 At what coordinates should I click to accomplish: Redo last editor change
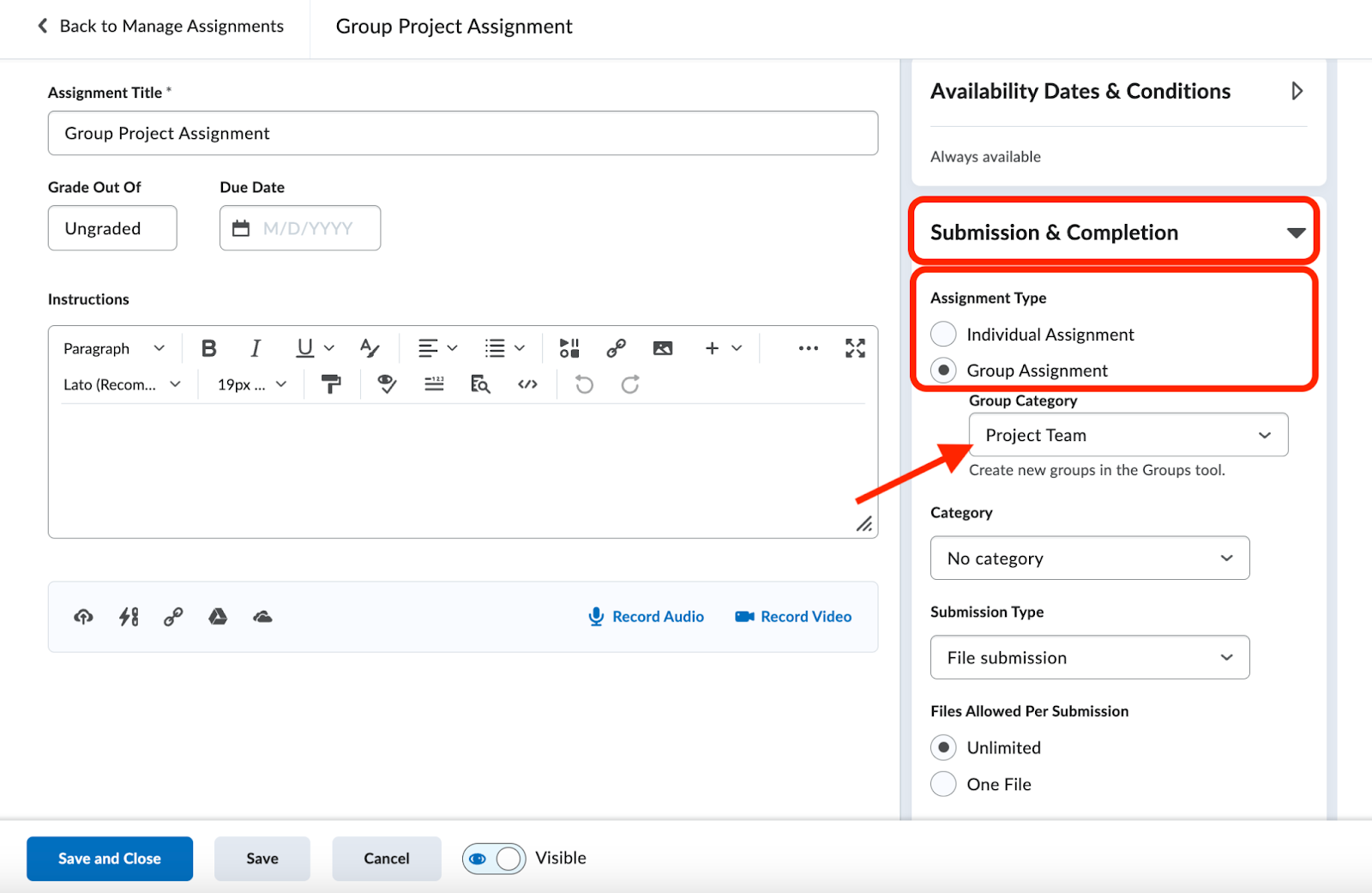(x=630, y=384)
